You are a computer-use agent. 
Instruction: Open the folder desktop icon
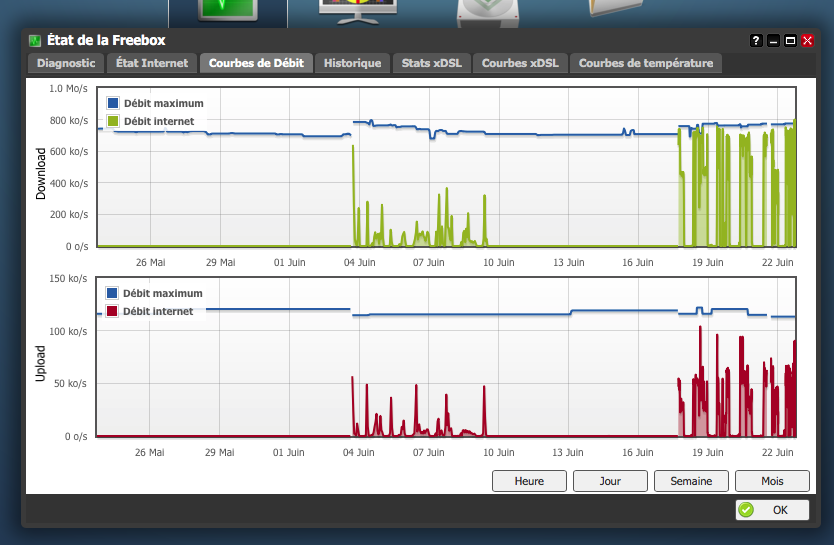coord(615,7)
